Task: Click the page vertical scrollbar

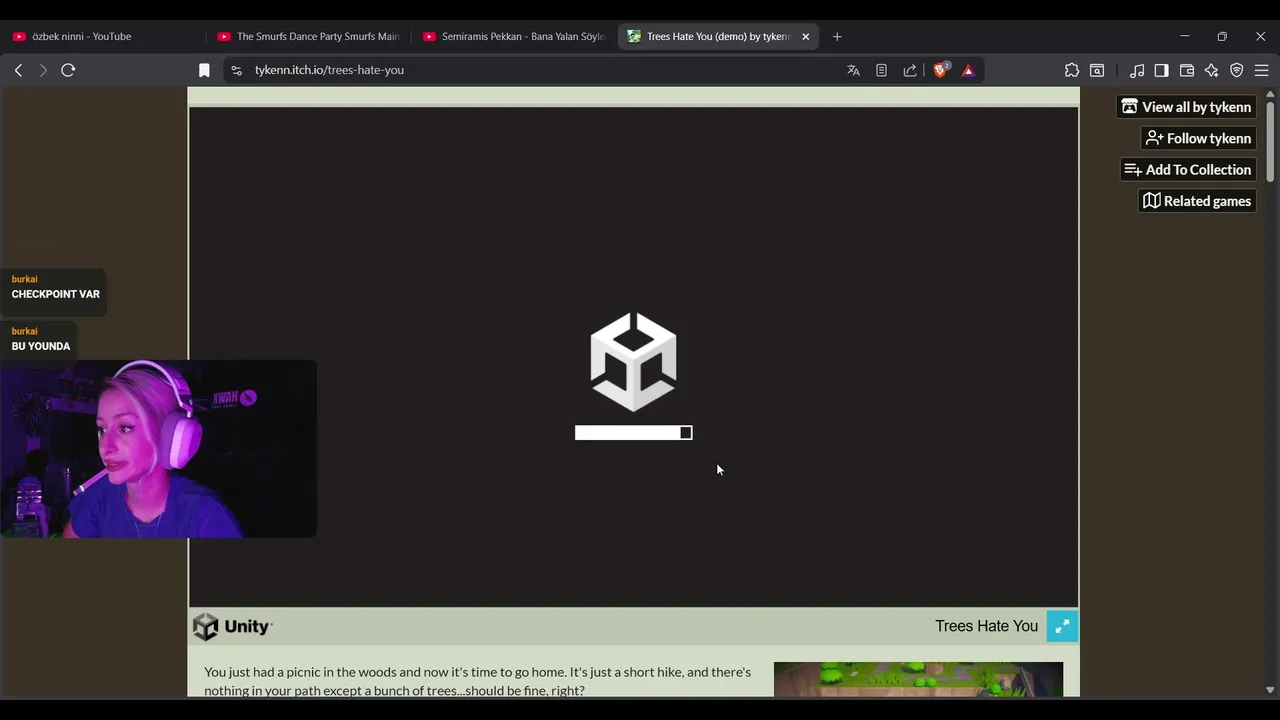Action: tap(1270, 141)
